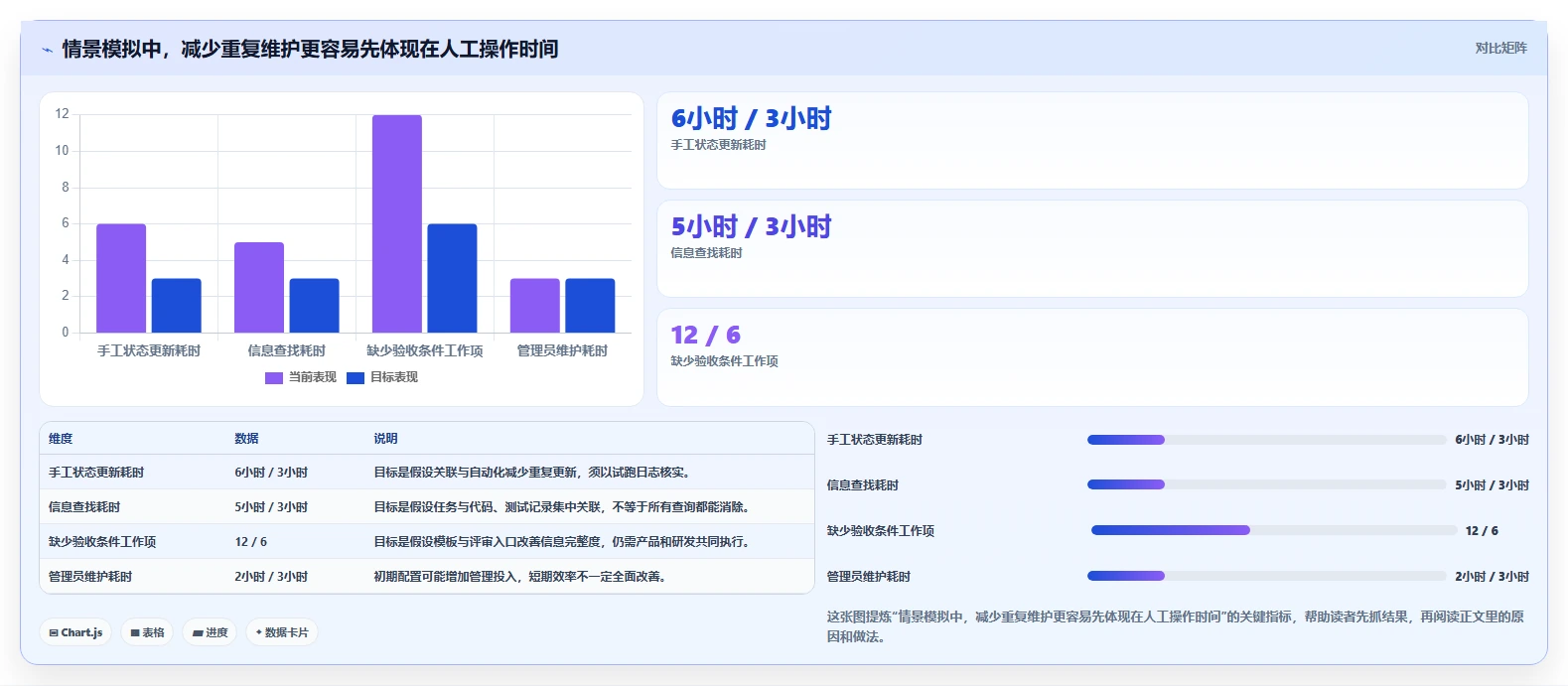1568x686 pixels.
Task: Click the chart x-axis label 手工状态更新耗时
Action: [149, 351]
